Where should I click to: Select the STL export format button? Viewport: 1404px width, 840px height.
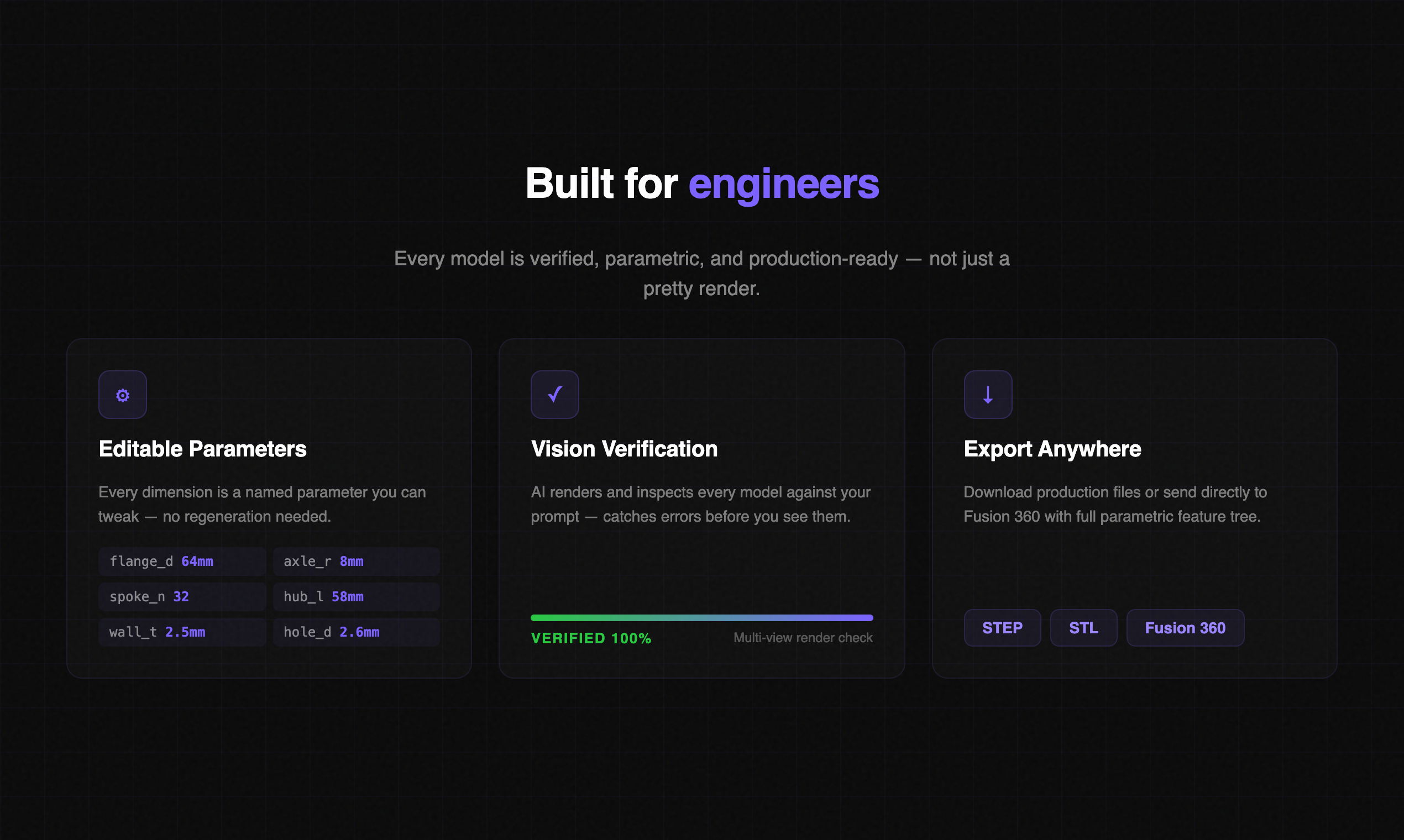click(x=1083, y=628)
